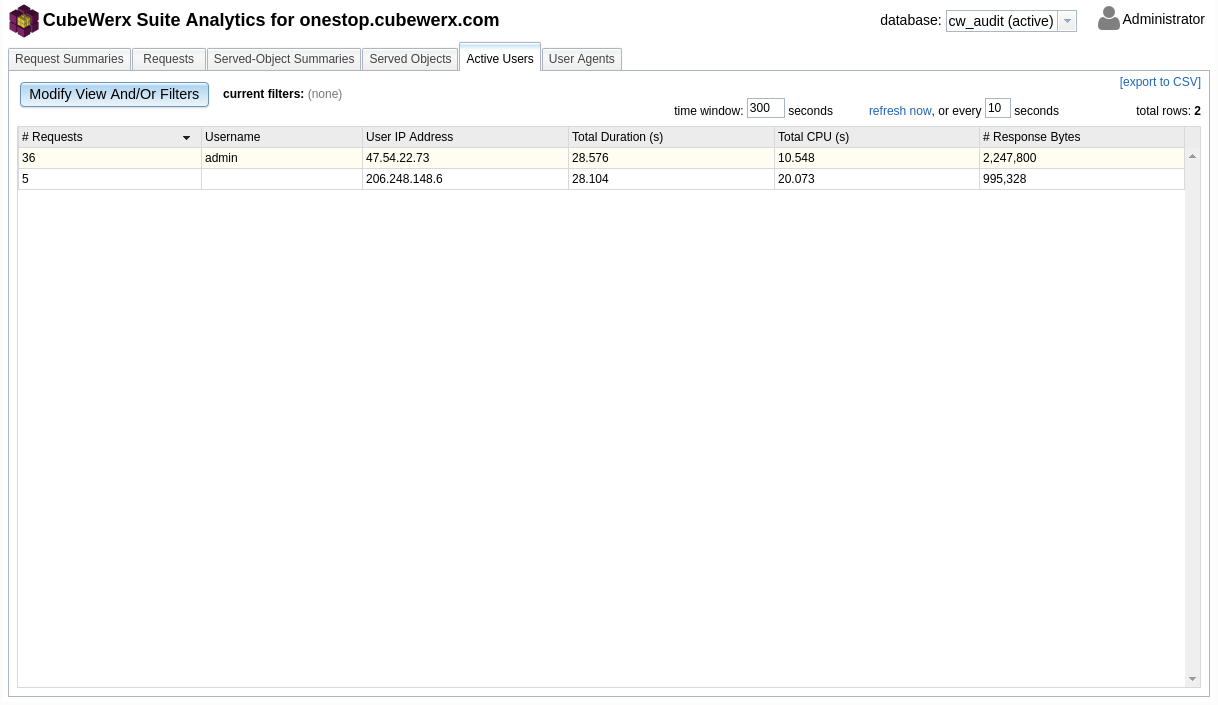1218x705 pixels.
Task: Click the 36 requests cell
Action: (x=110, y=158)
